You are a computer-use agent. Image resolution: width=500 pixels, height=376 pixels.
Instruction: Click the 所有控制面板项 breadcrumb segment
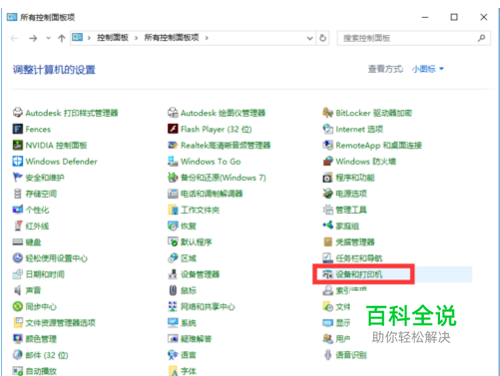click(171, 38)
